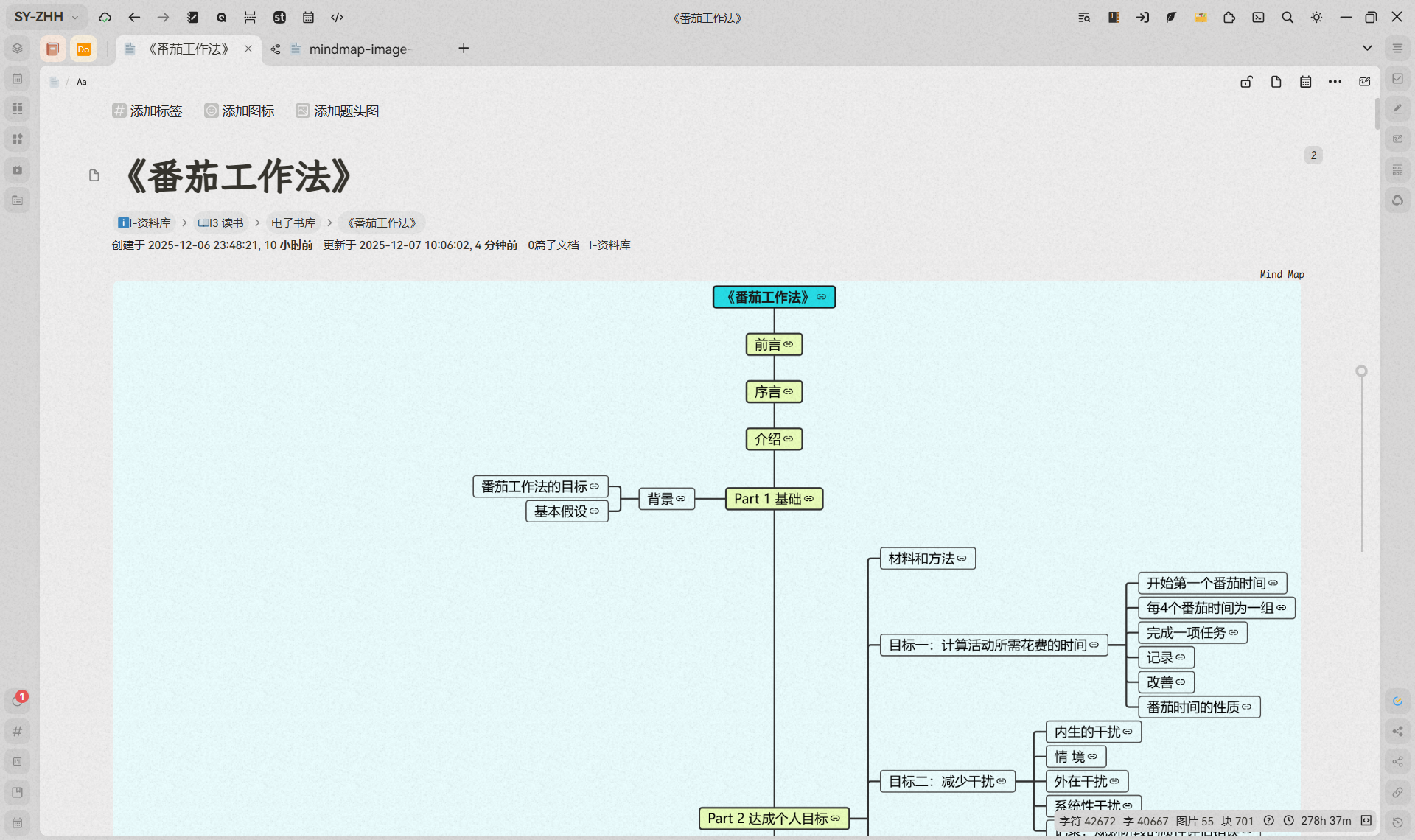Open the SY-ZHH workspace dropdown

click(x=46, y=17)
